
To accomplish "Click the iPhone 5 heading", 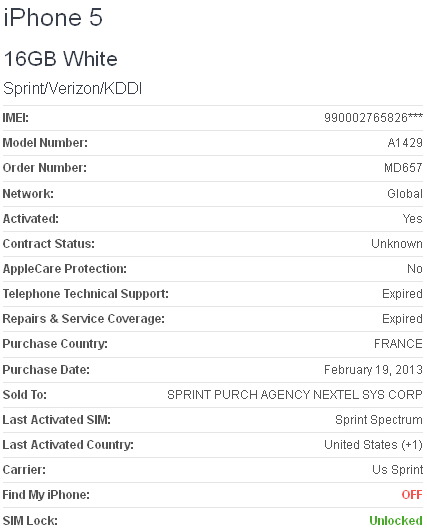I will tap(52, 17).
